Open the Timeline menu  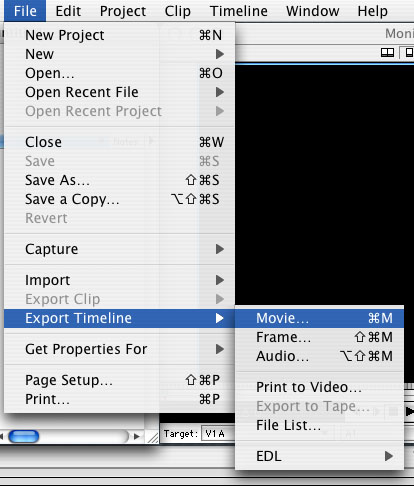click(239, 11)
